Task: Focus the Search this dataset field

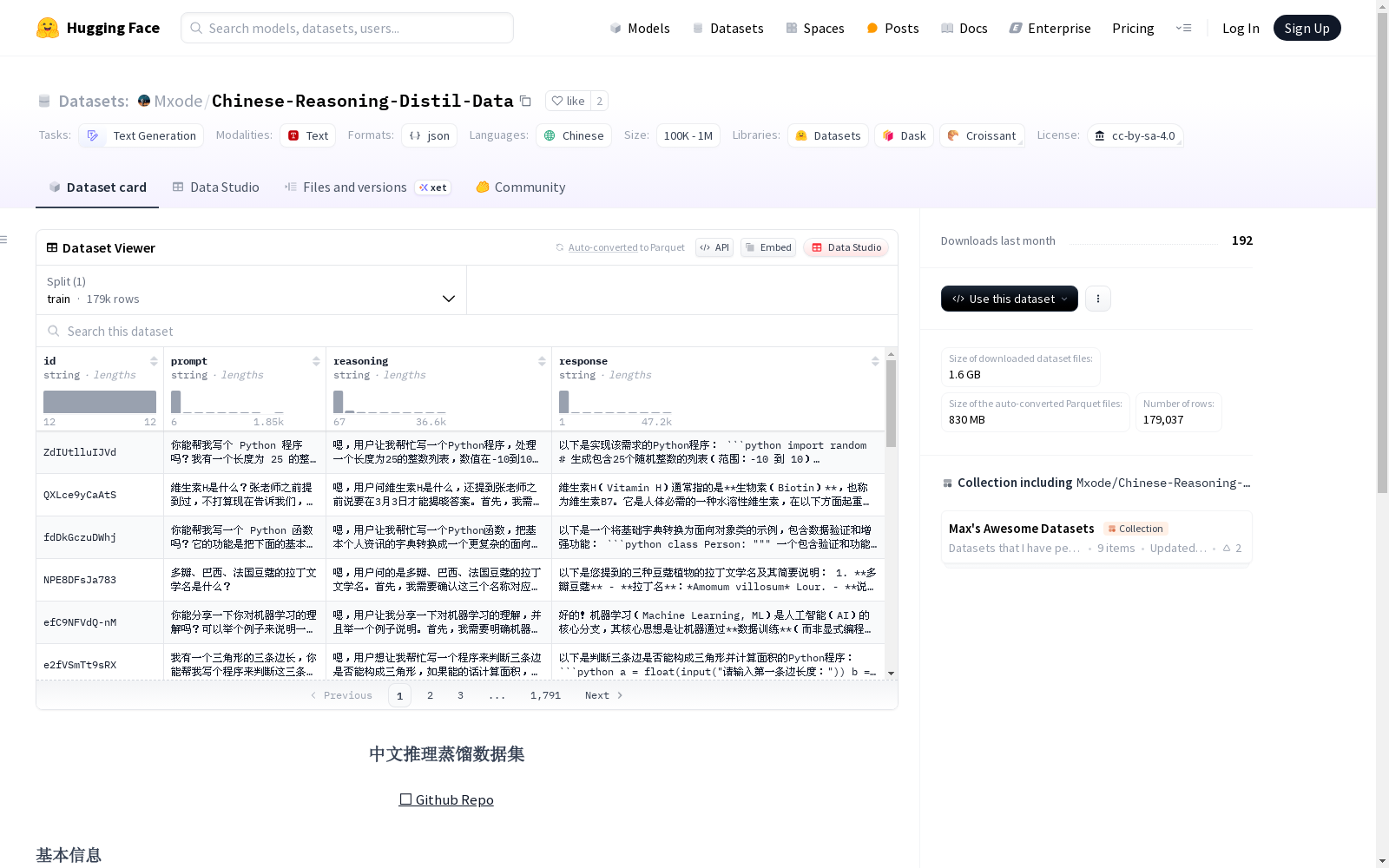Action: coord(467,331)
